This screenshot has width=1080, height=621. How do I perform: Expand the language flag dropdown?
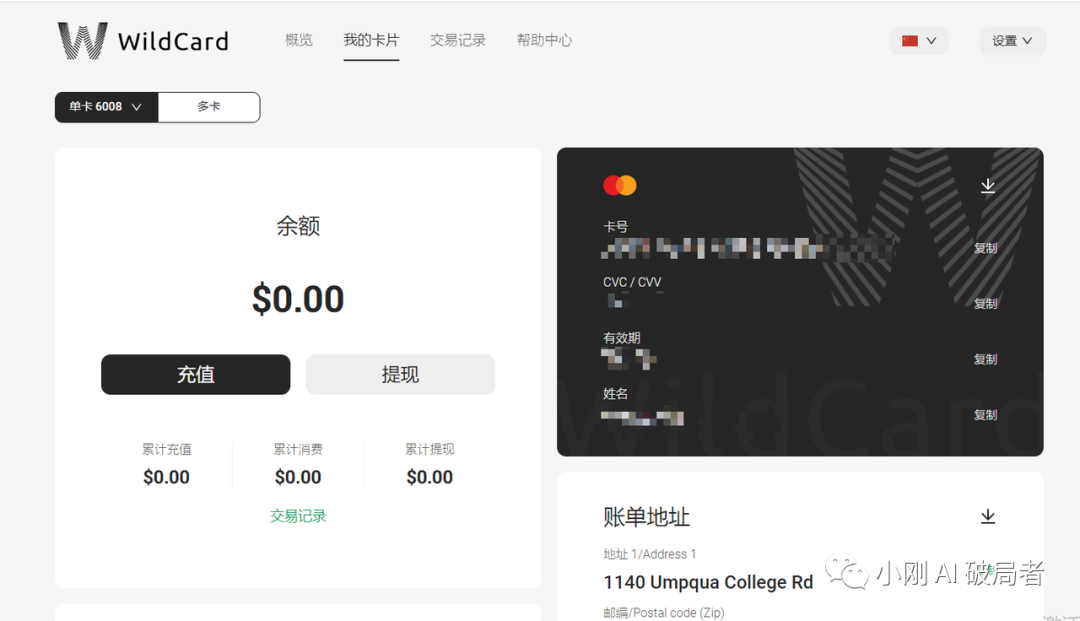pos(931,41)
